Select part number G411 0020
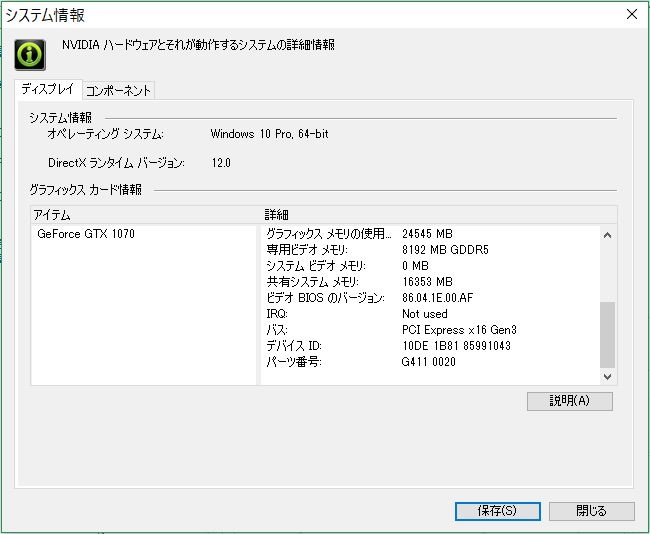Image resolution: width=650 pixels, height=534 pixels. (429, 362)
